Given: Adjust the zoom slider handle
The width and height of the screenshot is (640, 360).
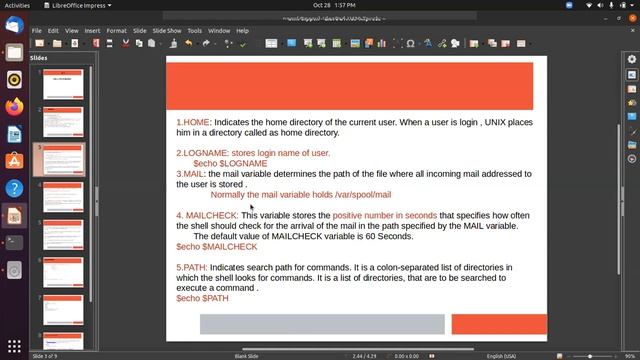Looking at the screenshot, I should coord(590,356).
